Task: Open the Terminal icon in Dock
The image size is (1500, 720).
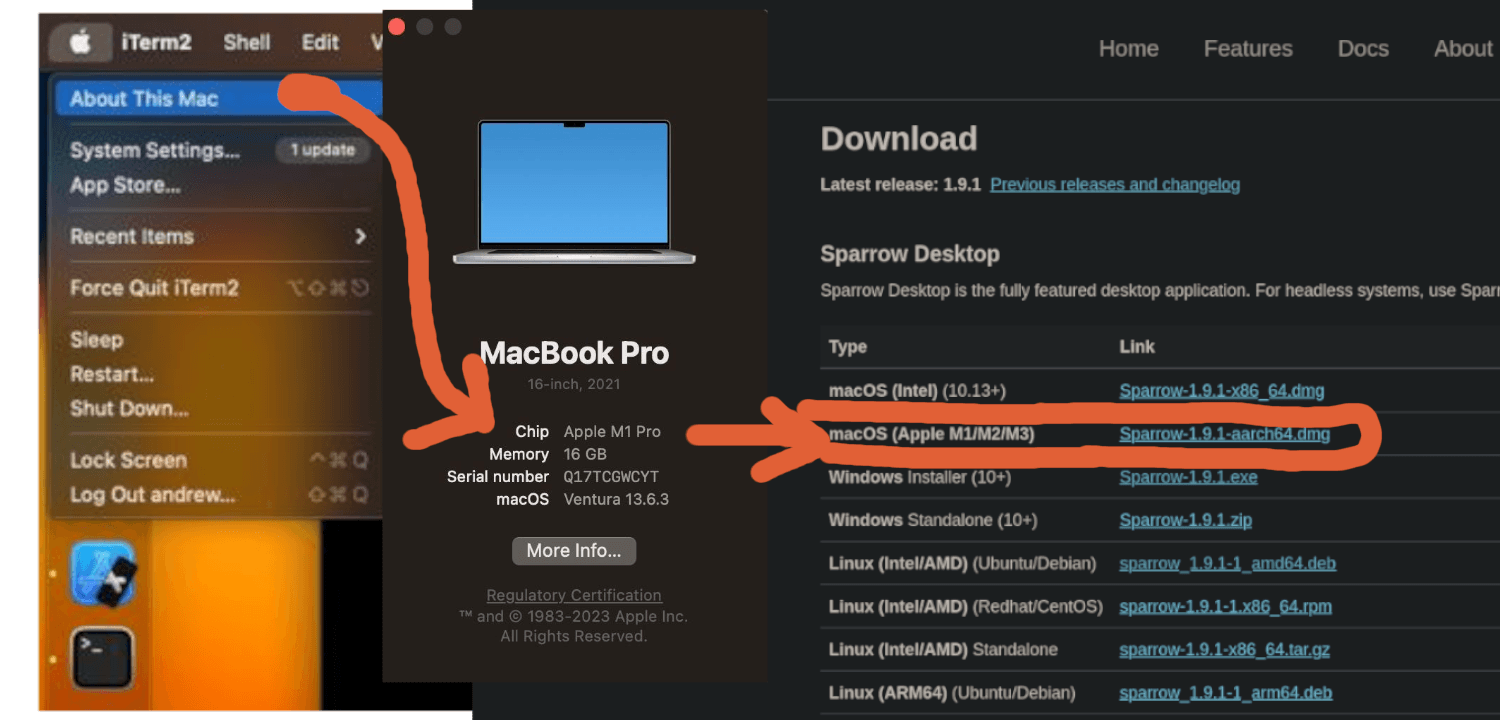Action: [102, 658]
